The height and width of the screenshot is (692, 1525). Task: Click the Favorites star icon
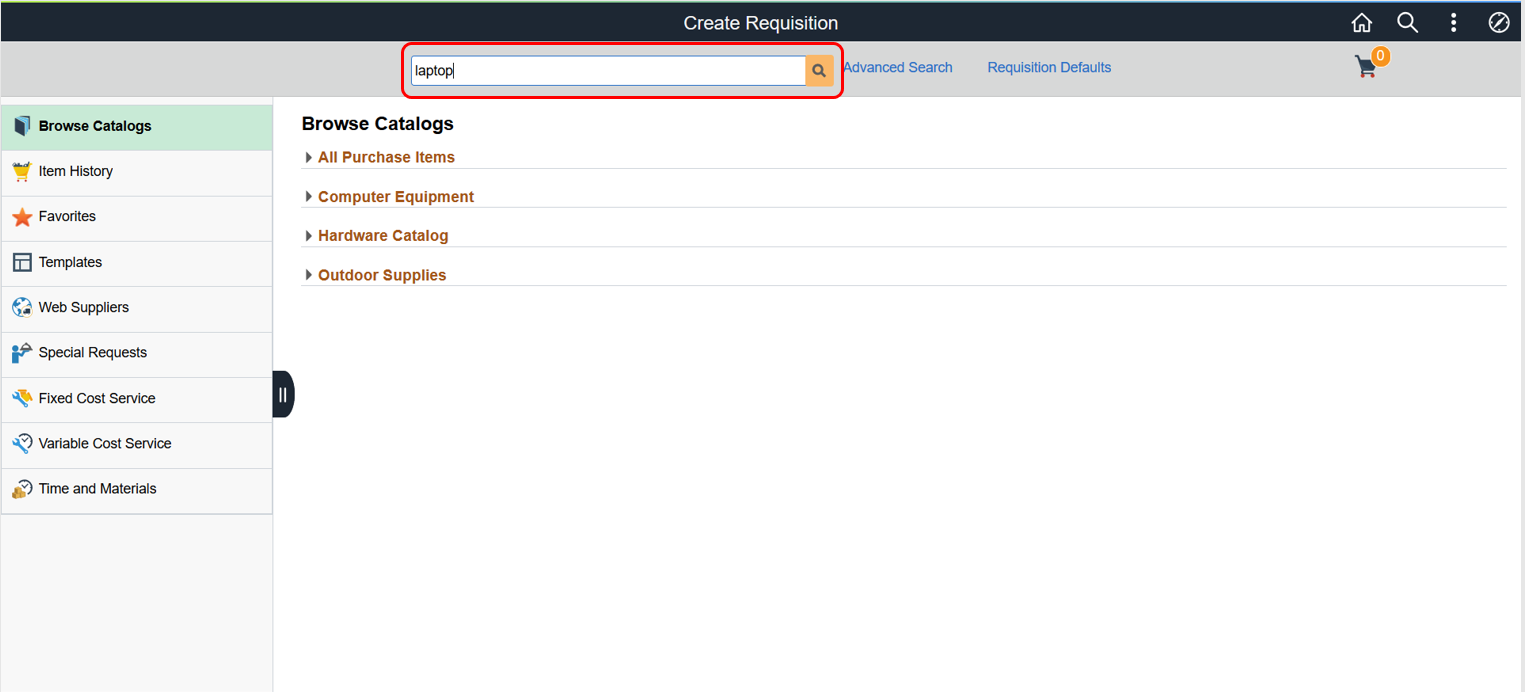(x=22, y=217)
